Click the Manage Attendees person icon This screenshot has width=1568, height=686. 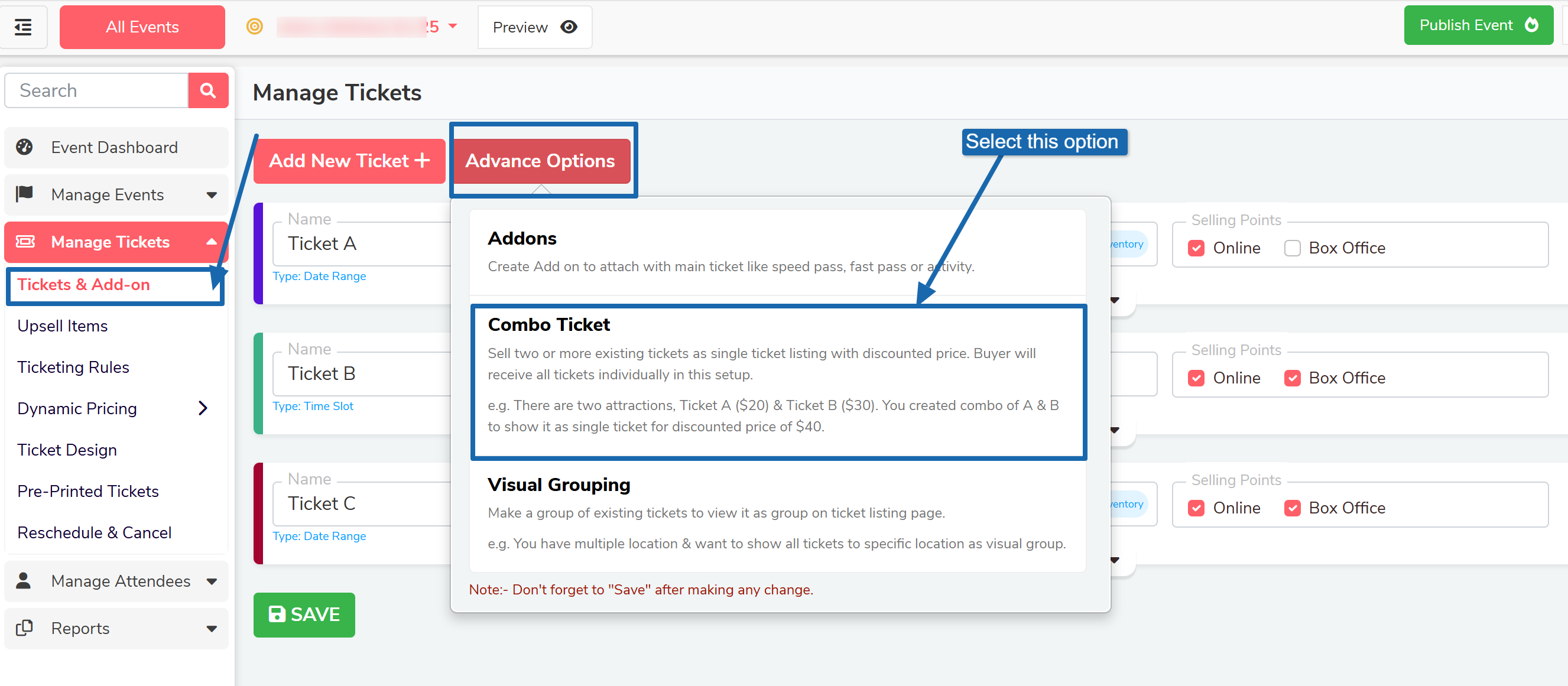click(x=24, y=580)
